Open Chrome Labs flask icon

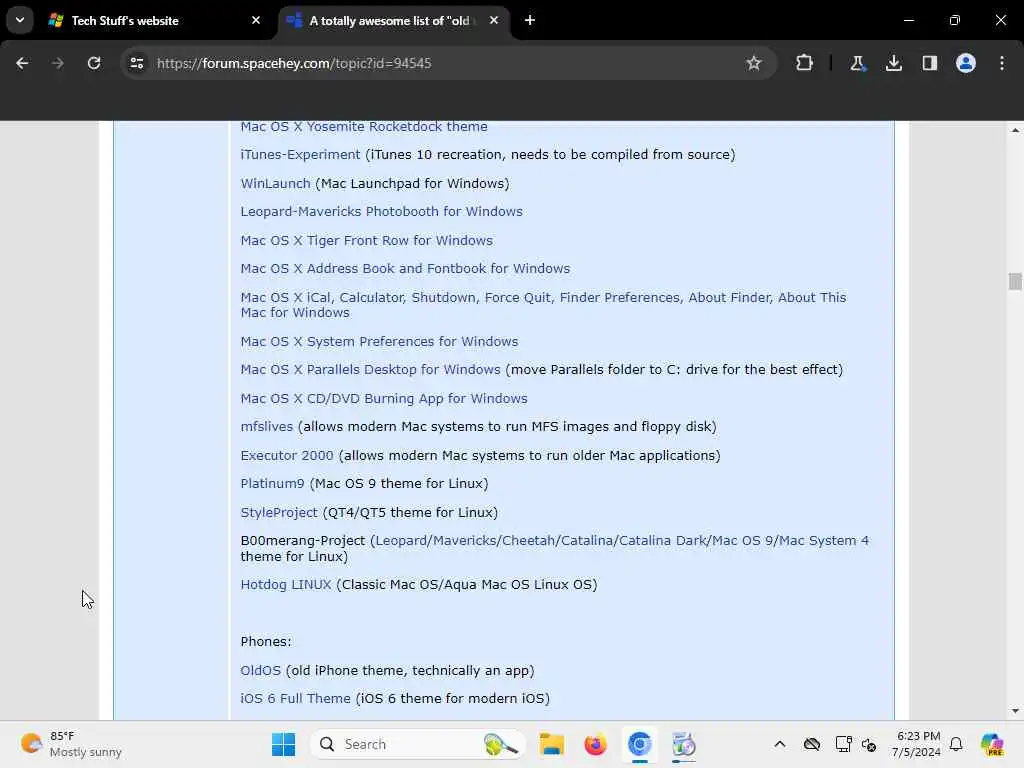857,63
